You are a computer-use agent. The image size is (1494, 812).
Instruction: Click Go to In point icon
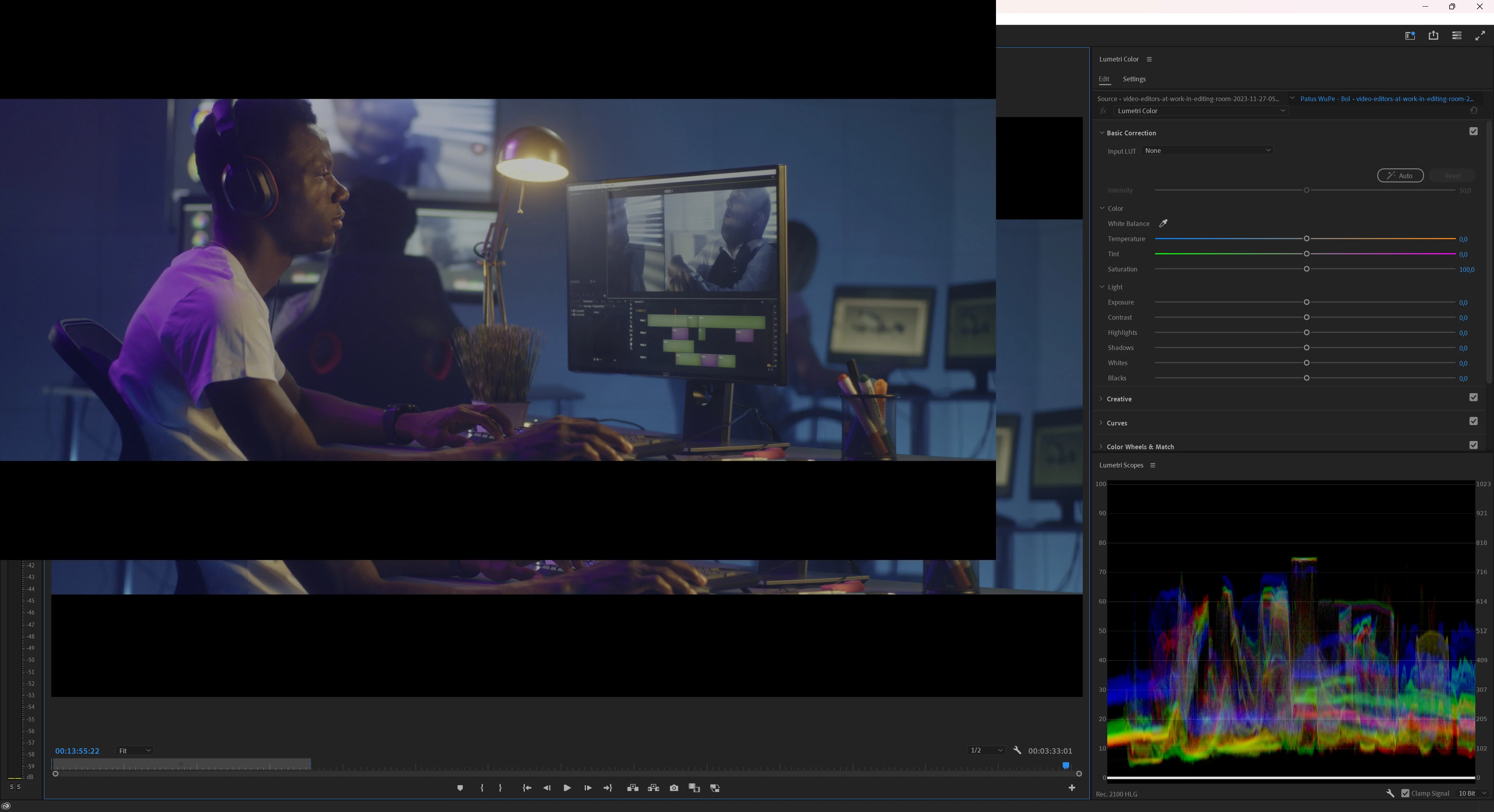point(527,787)
